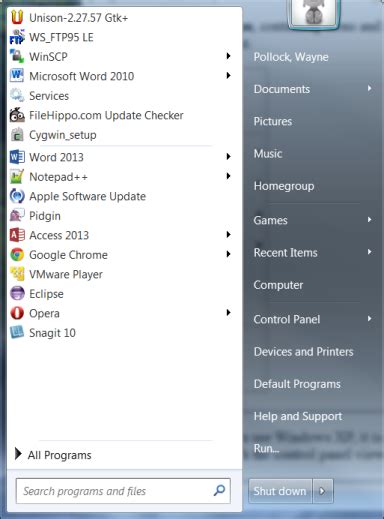Click the Eclipse icon
Viewport: 384px width, 519px height.
click(x=17, y=294)
